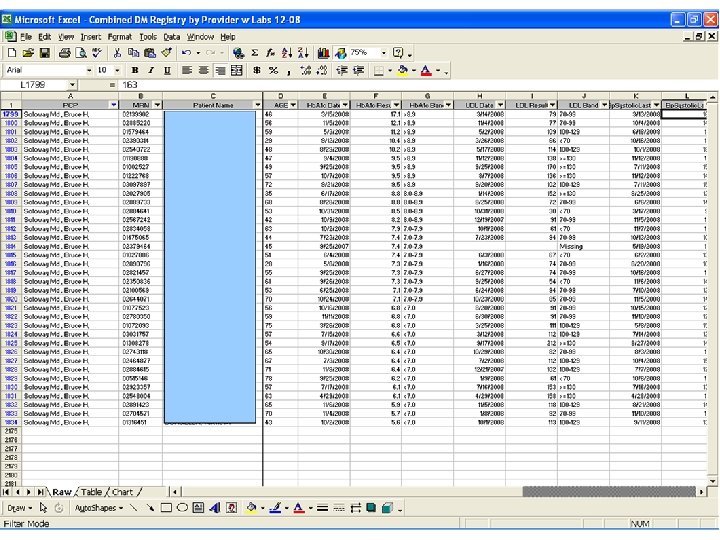Viewport: 720px width, 540px height.
Task: Open the Data menu
Action: click(x=171, y=37)
